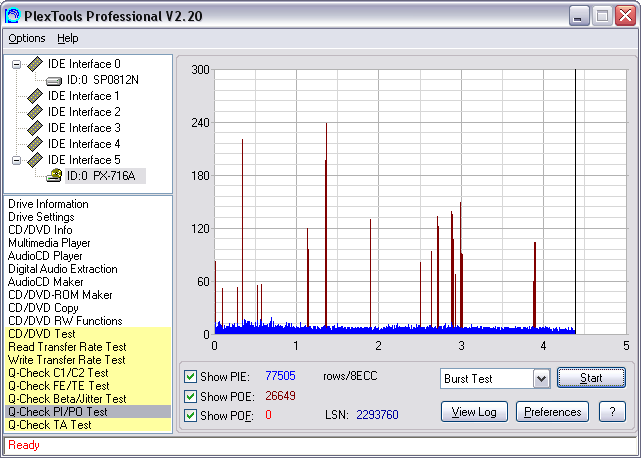
Task: Open AudioCD Maker
Action: pyautogui.click(x=45, y=282)
